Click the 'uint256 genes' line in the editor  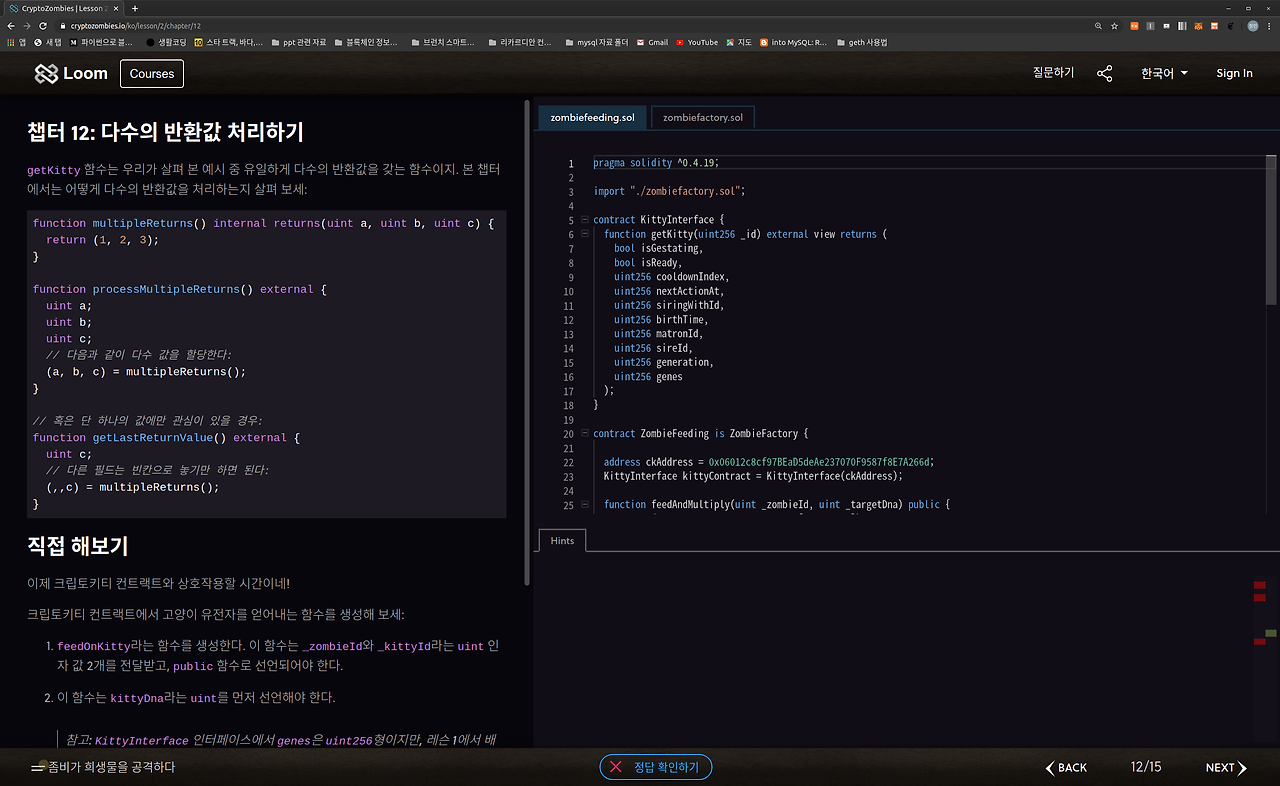[648, 377]
